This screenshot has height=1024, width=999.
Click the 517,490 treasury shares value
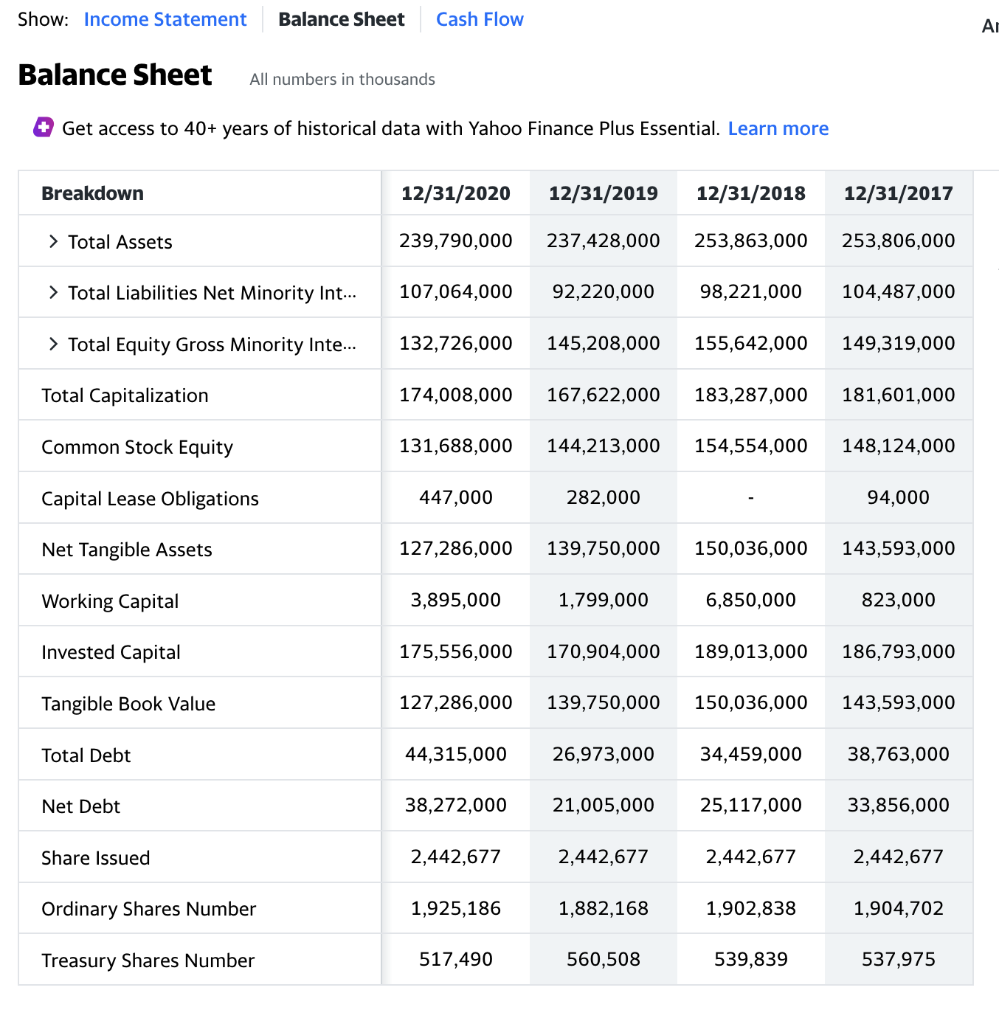point(456,959)
